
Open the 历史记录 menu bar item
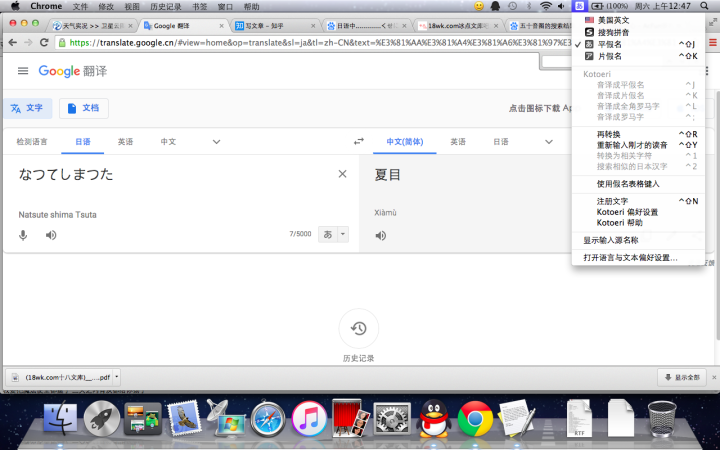pos(166,6)
